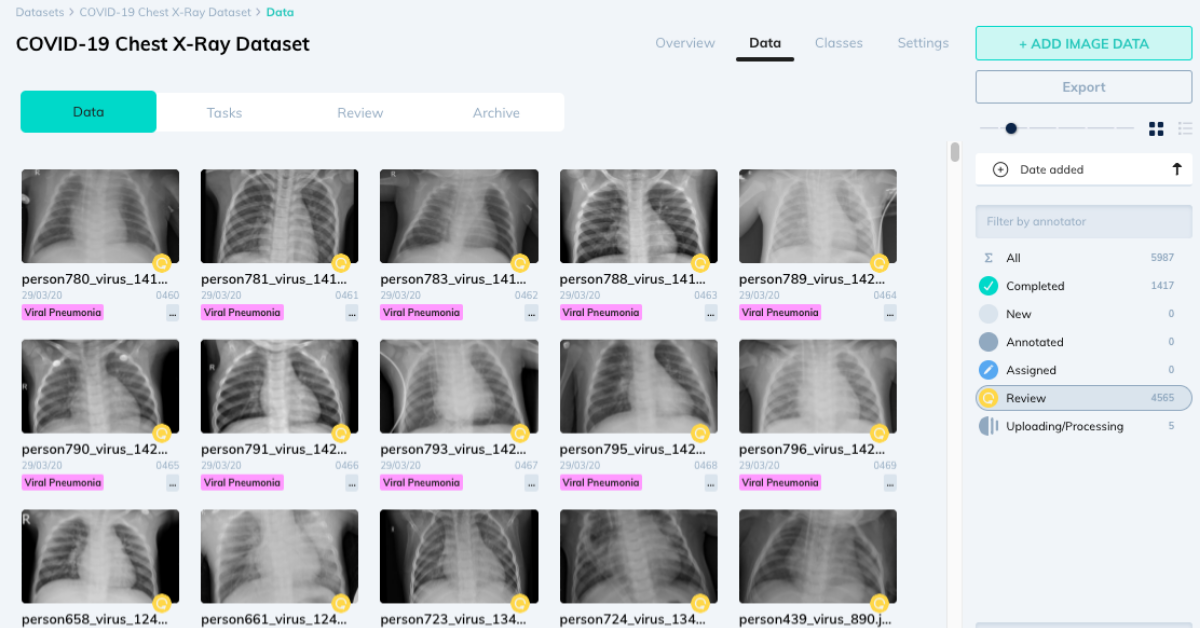Click the plus icon beside Date added
This screenshot has height=628, width=1200.
click(x=999, y=169)
